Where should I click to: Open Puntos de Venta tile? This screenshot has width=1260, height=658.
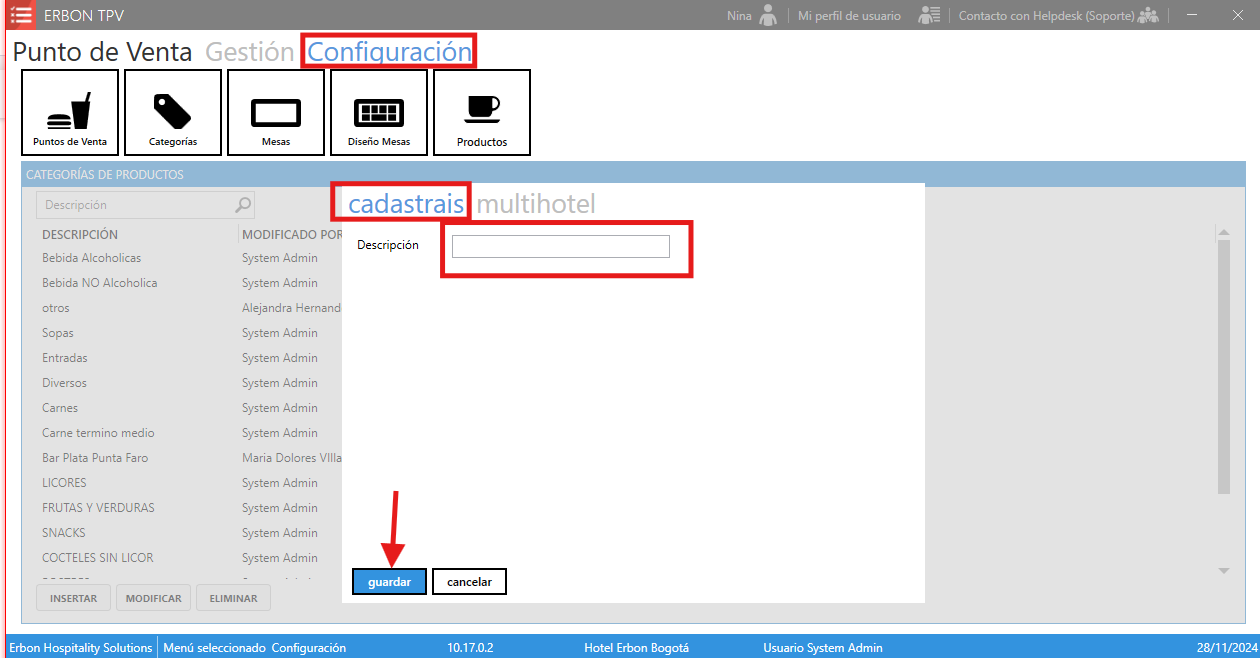coord(70,112)
